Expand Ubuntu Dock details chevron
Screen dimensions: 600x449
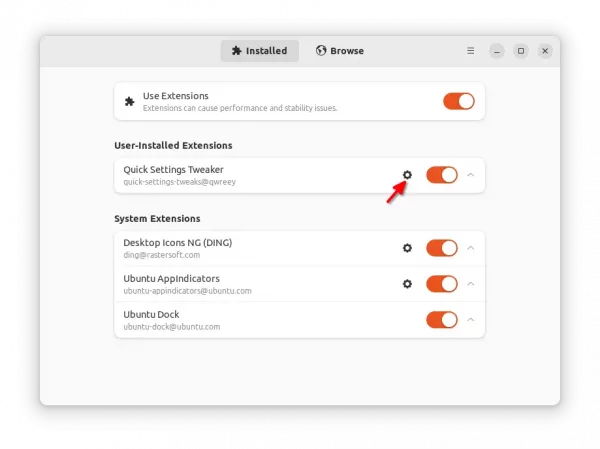point(471,320)
